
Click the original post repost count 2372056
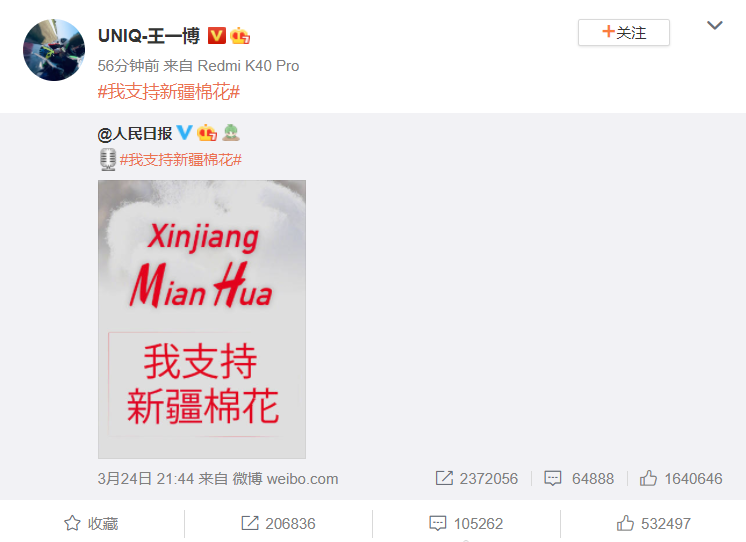tap(477, 478)
